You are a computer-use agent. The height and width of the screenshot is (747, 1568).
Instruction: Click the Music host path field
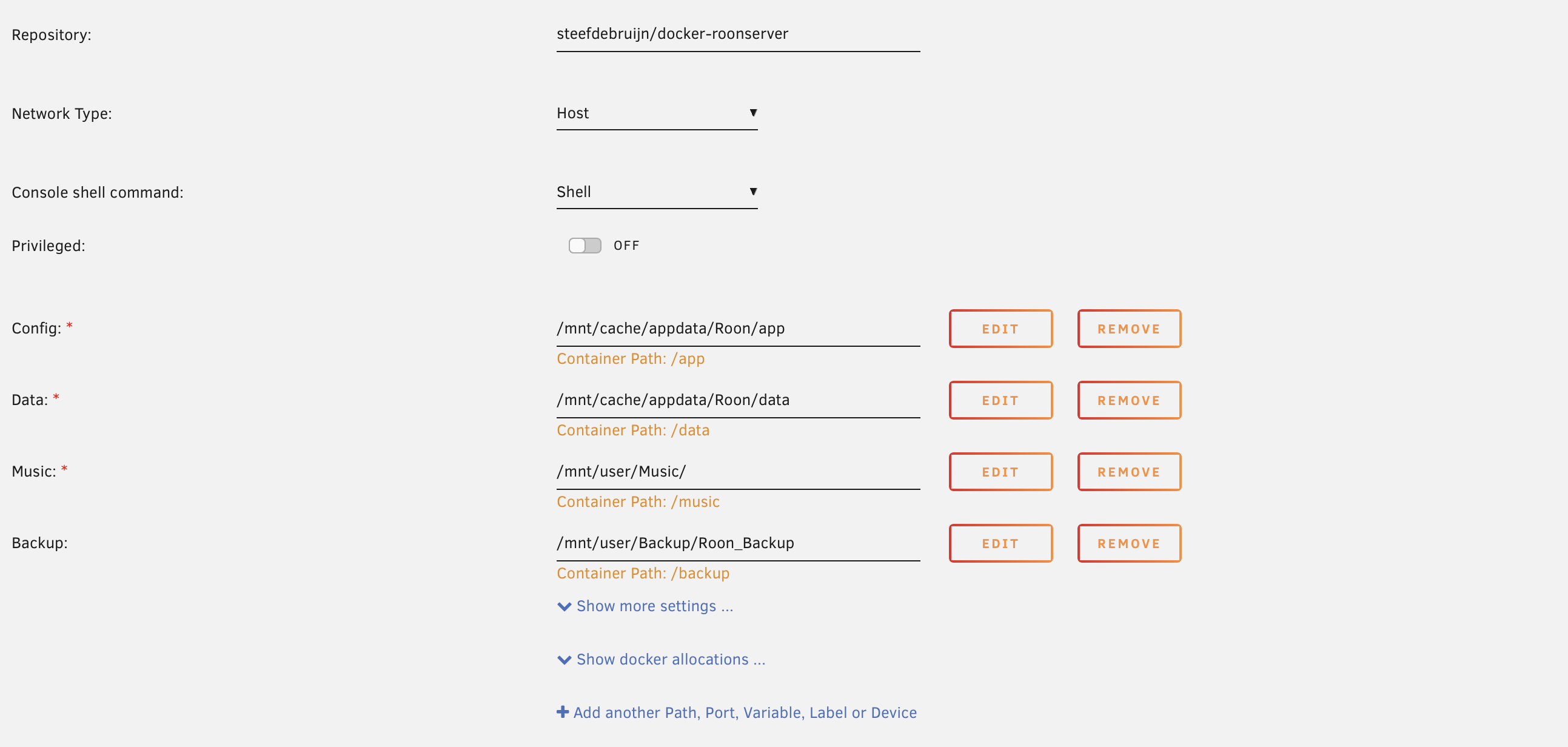(738, 472)
